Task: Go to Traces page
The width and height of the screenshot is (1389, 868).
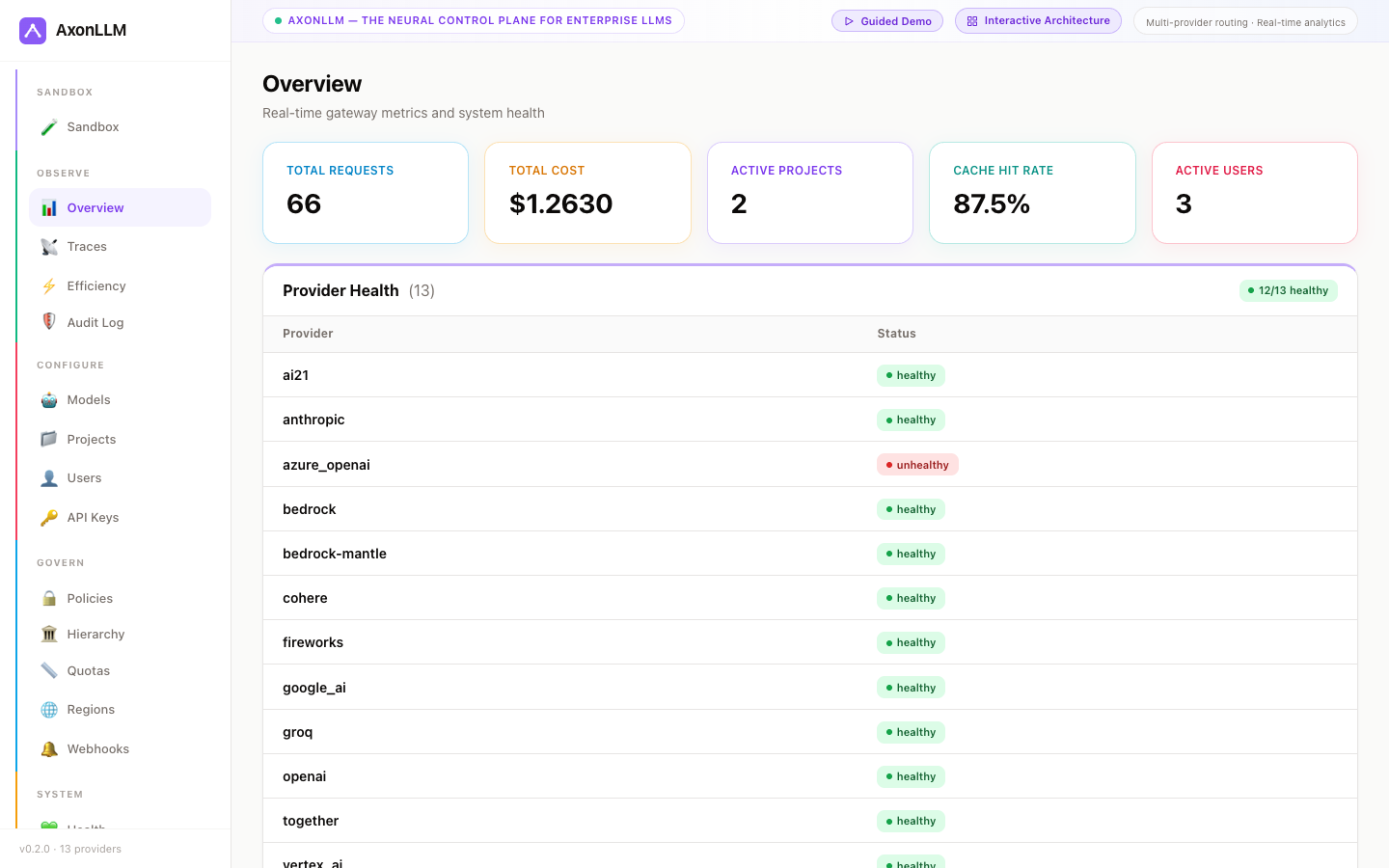Action: coord(120,247)
